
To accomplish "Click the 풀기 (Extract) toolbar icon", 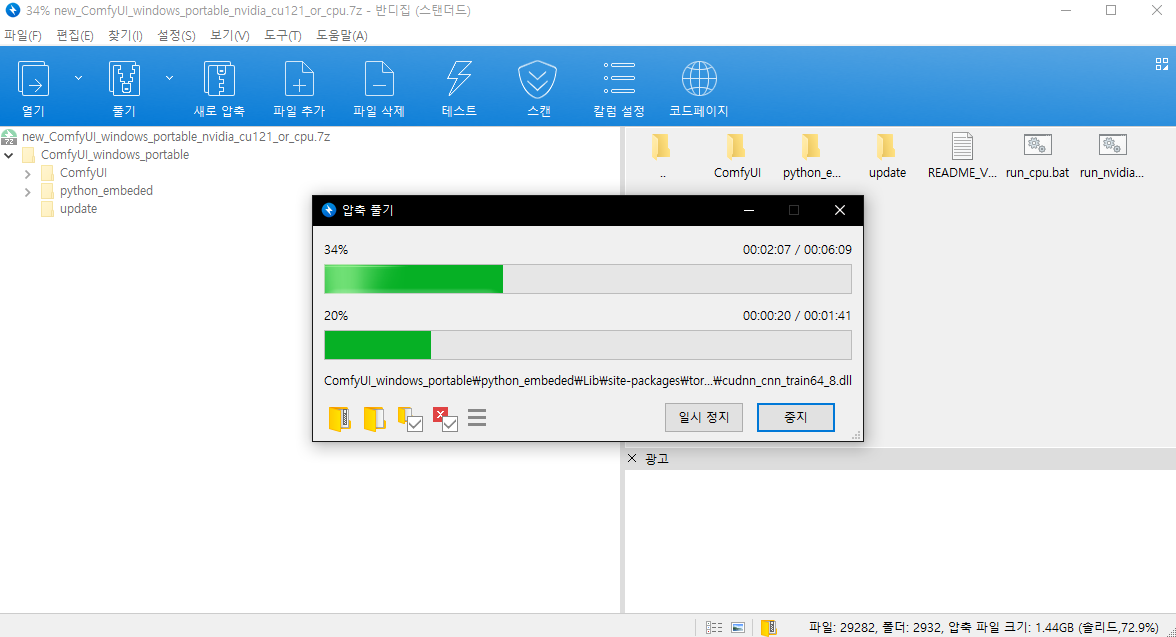I will tap(124, 79).
